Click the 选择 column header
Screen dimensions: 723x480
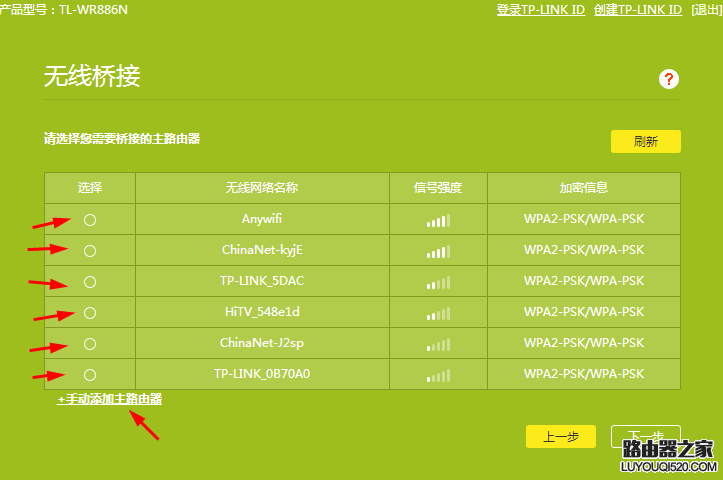(90, 188)
